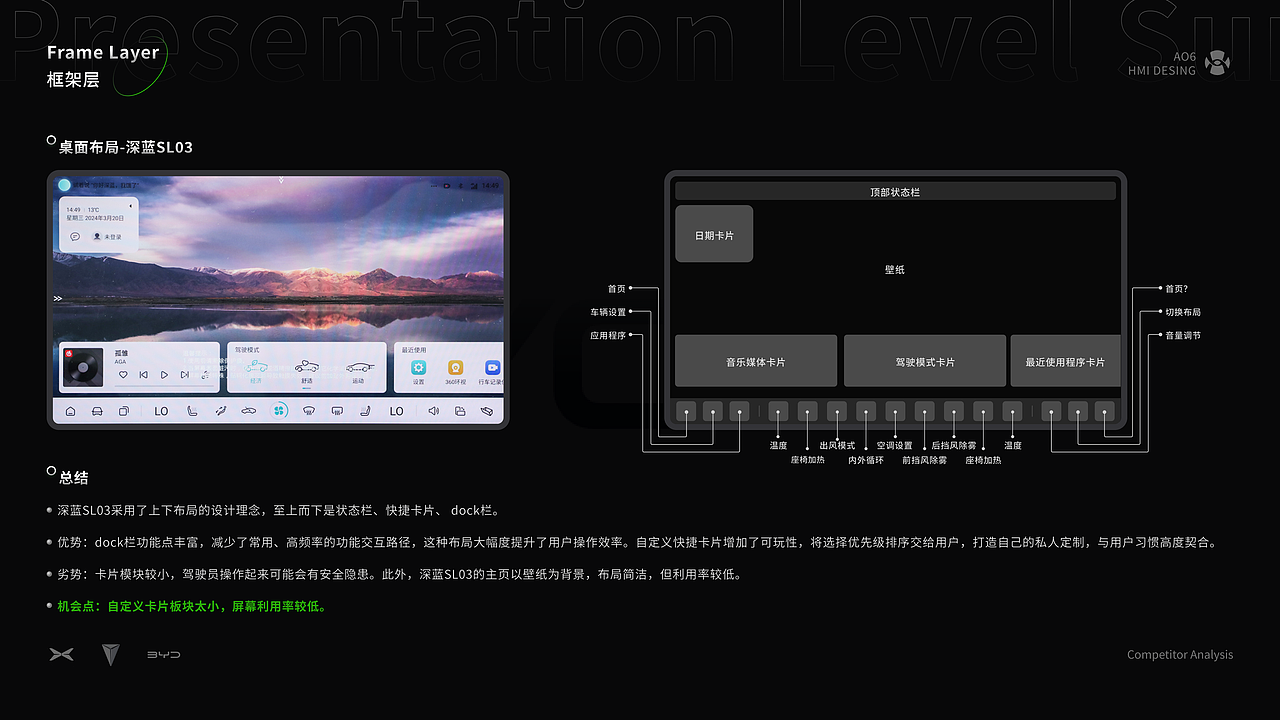
Task: Tap the last dock icon after layout switch
Action: click(487, 411)
